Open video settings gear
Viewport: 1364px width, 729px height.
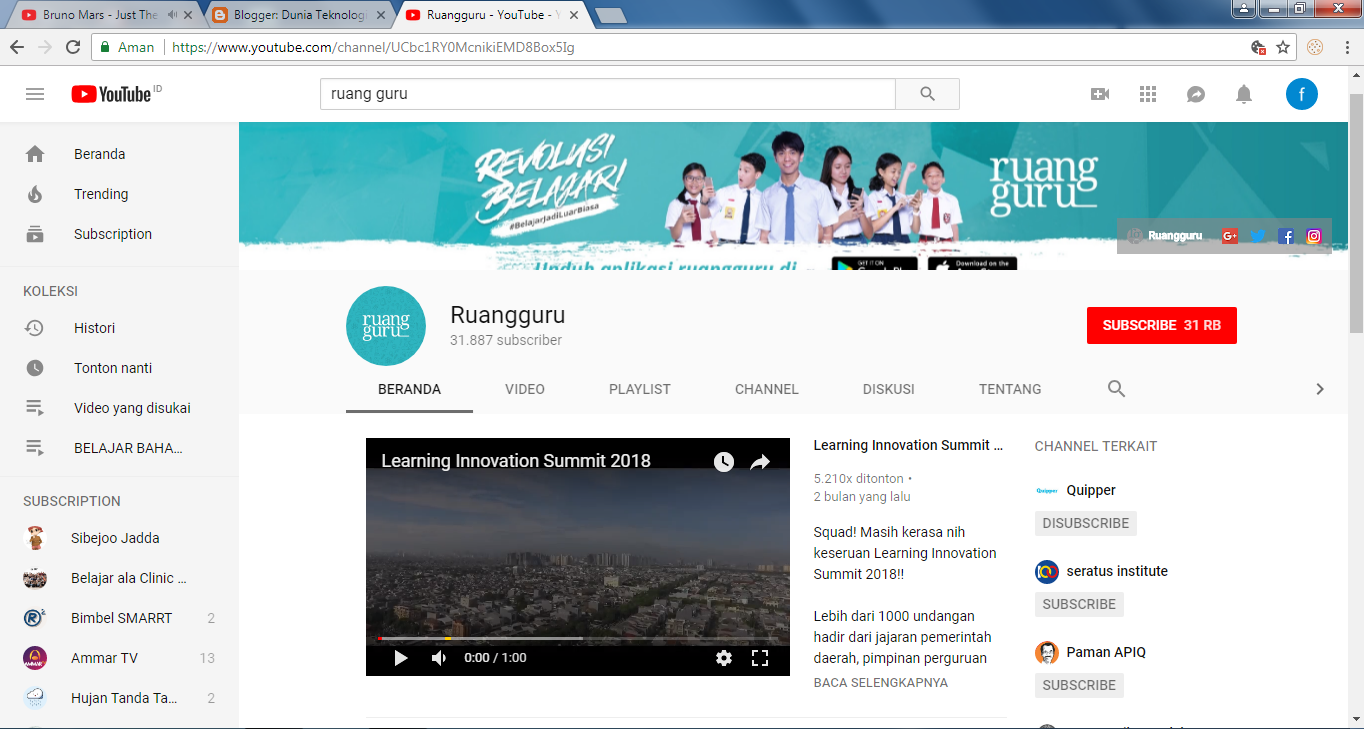724,658
